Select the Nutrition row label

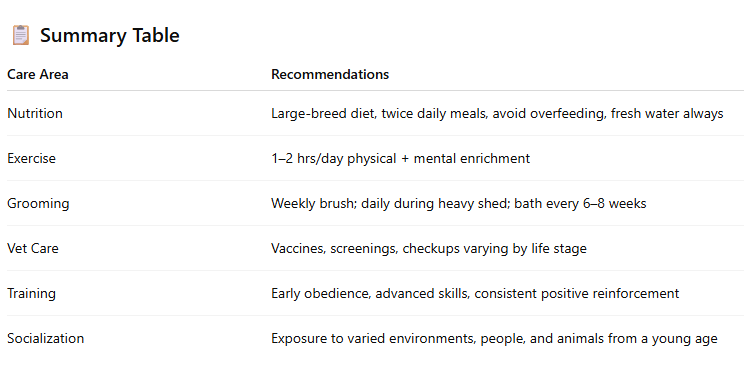click(35, 113)
